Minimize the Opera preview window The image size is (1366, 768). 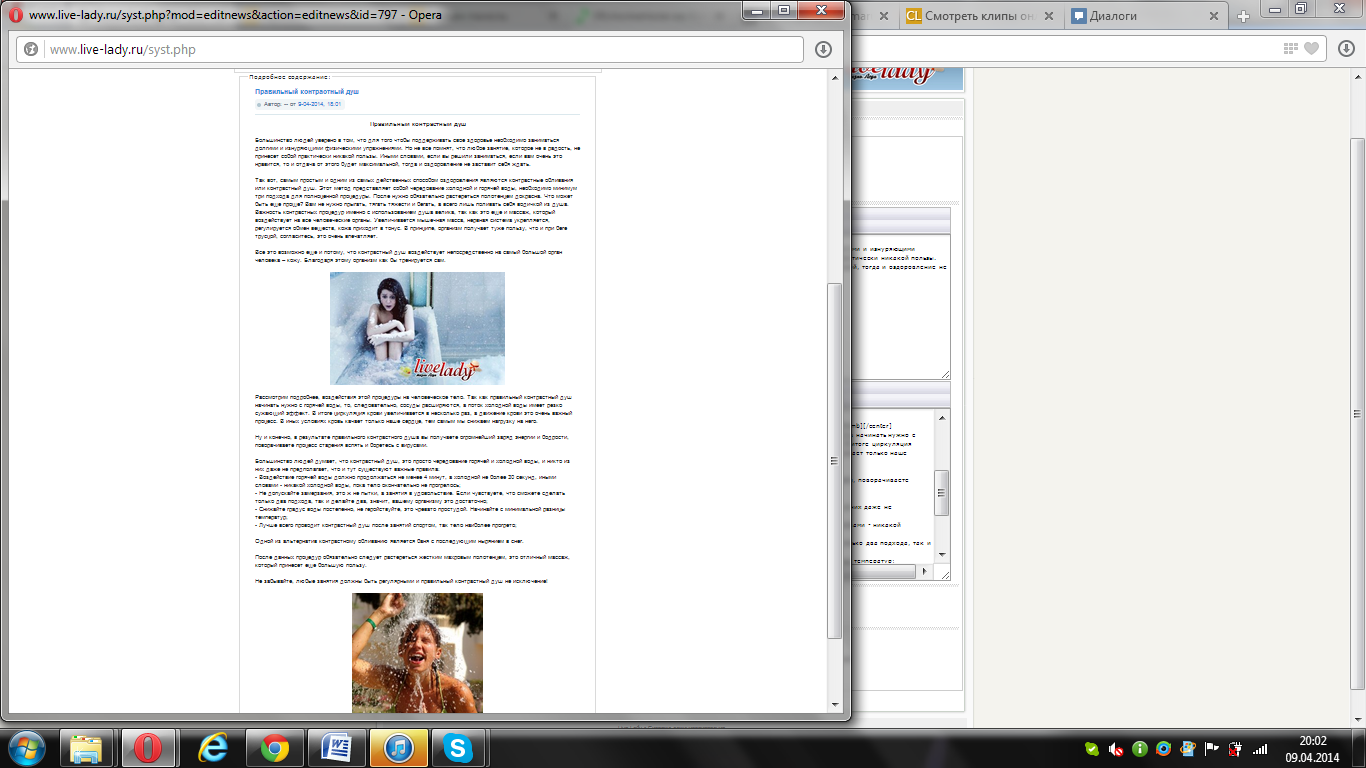coord(758,10)
